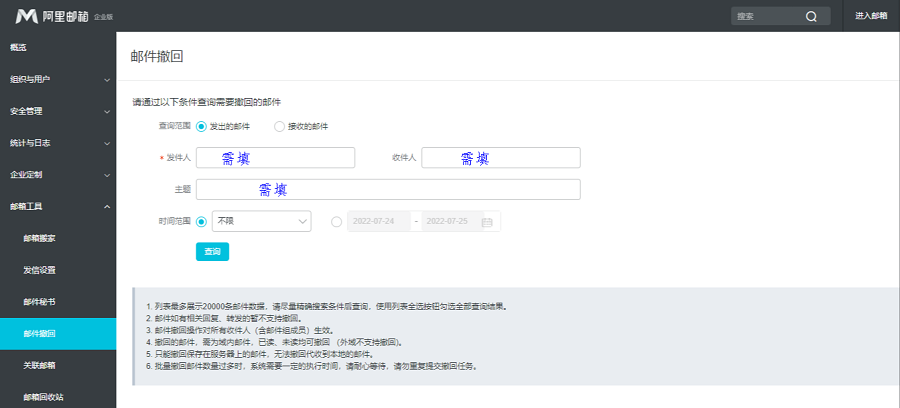900x408 pixels.
Task: Select the custom date range radio
Action: (x=337, y=222)
